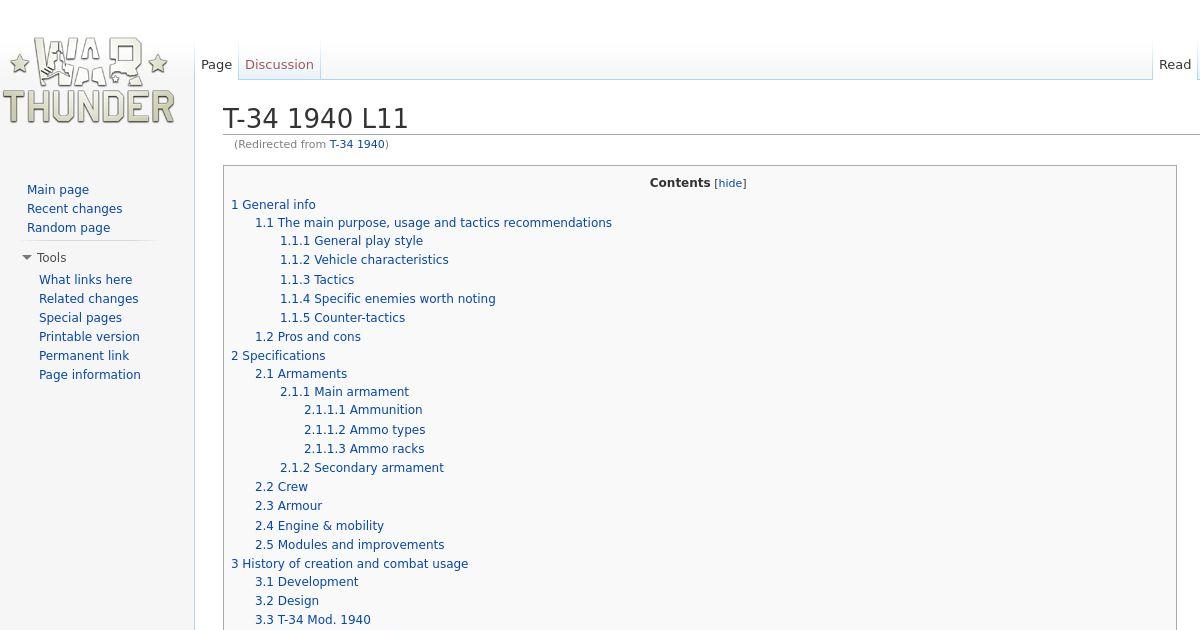Screen dimensions: 1200x630
Task: Jump to 2.1.1.2 Ammo types
Action: [x=365, y=430]
